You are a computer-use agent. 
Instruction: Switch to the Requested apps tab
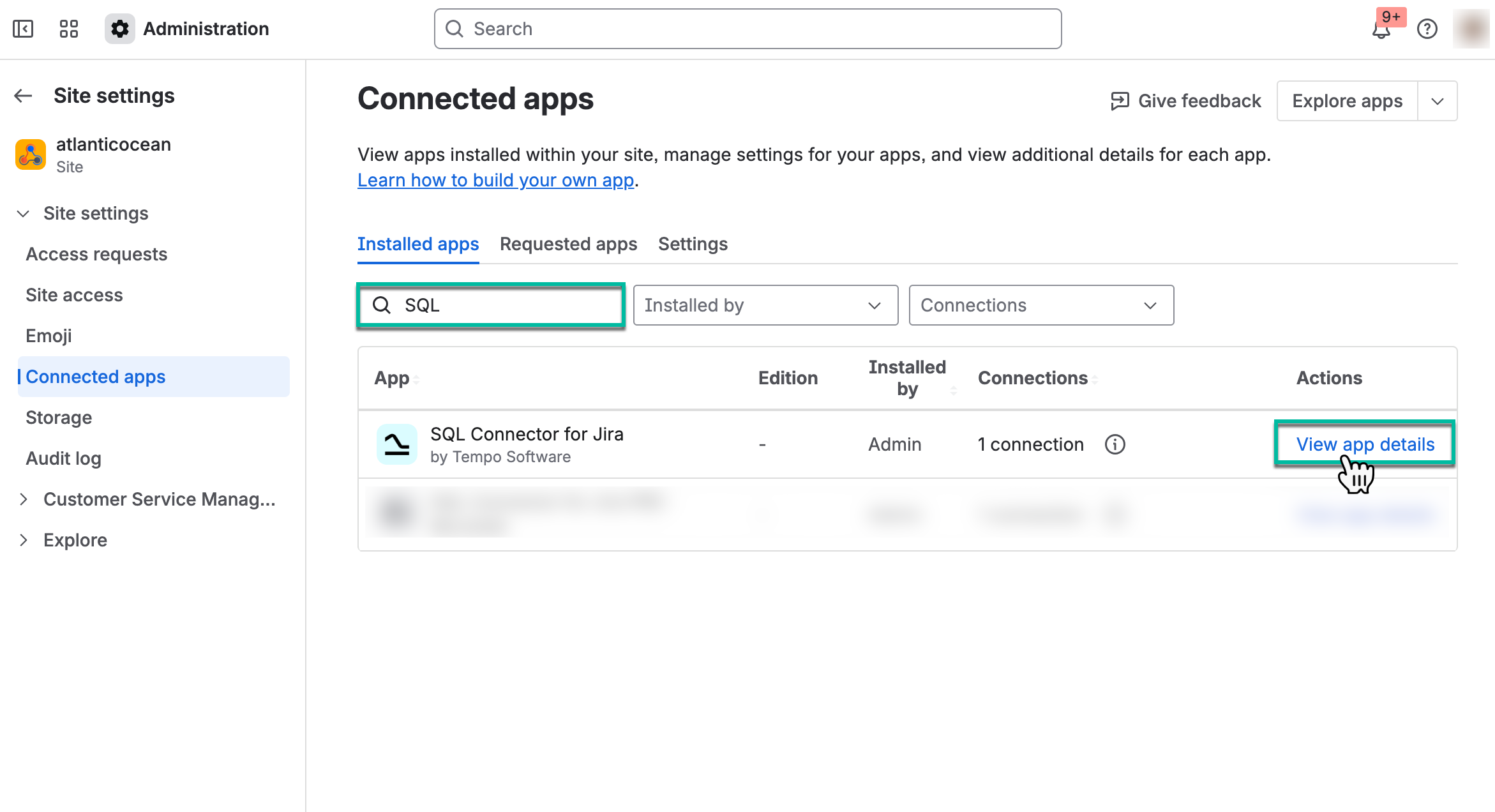[567, 244]
